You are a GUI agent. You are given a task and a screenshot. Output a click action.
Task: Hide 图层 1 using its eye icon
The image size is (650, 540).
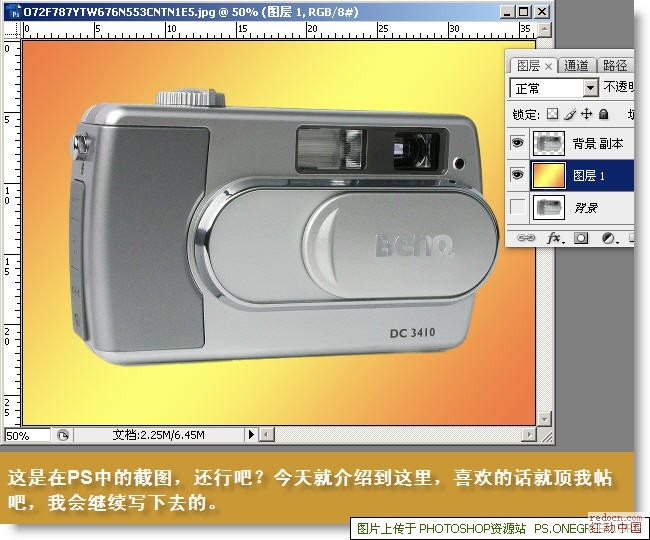tap(517, 174)
